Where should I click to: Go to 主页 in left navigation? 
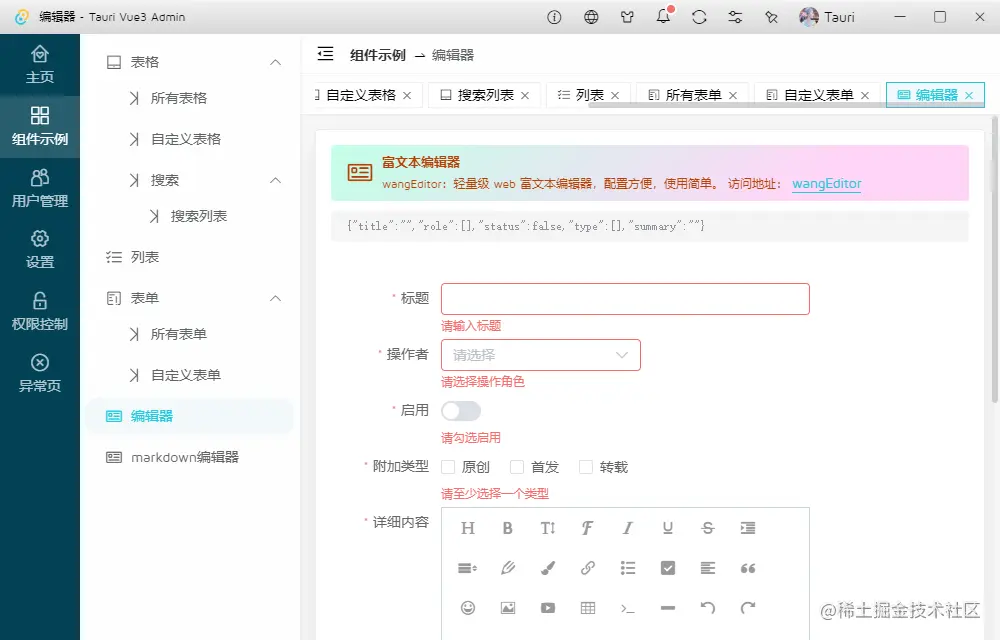(40, 65)
